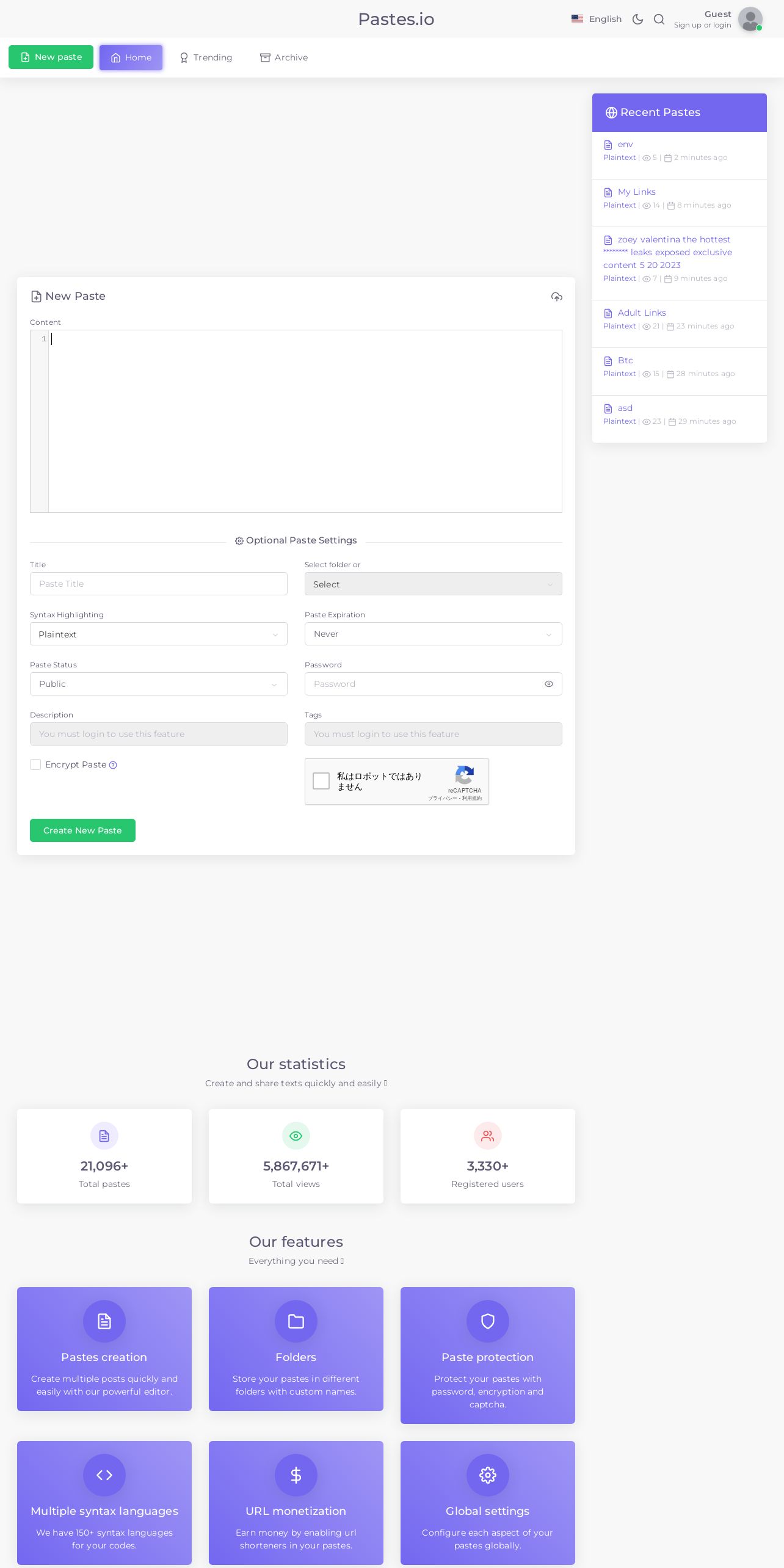Image resolution: width=784 pixels, height=1568 pixels.
Task: Check the reCAPTCHA not-a-robot box
Action: point(321,781)
